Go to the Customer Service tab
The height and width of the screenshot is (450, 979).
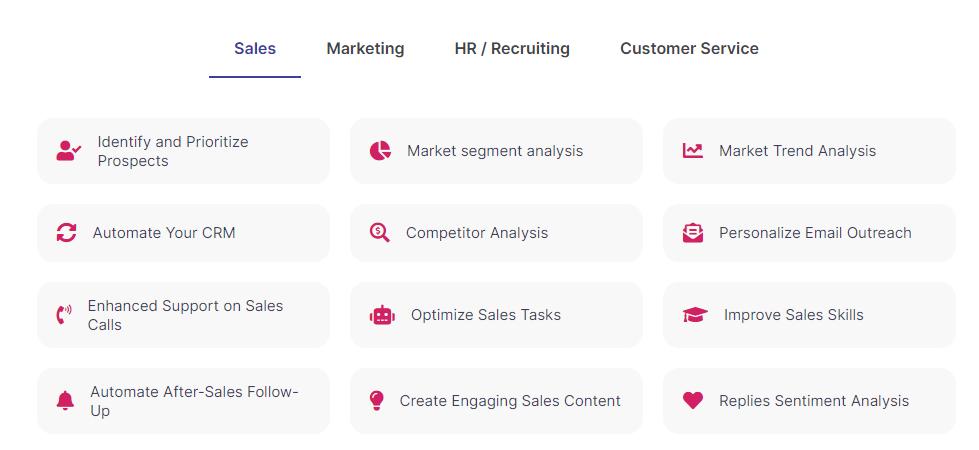click(x=689, y=48)
